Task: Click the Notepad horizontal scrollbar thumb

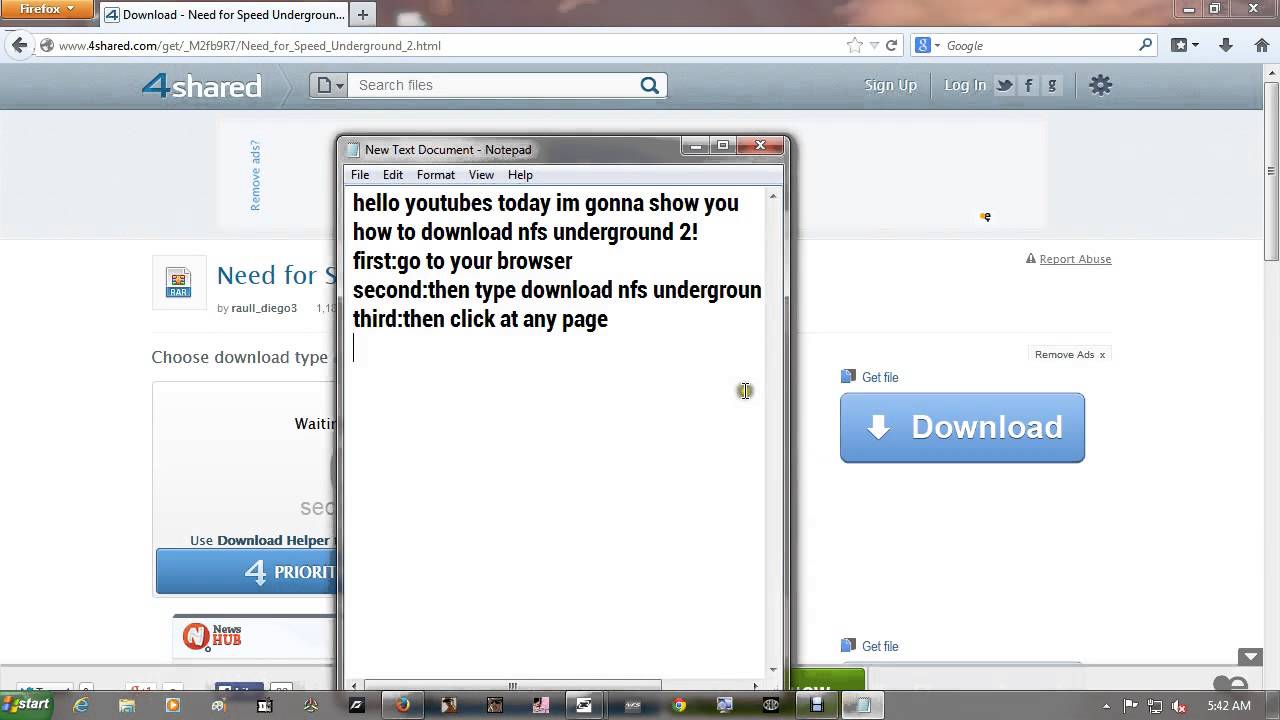Action: pyautogui.click(x=513, y=685)
